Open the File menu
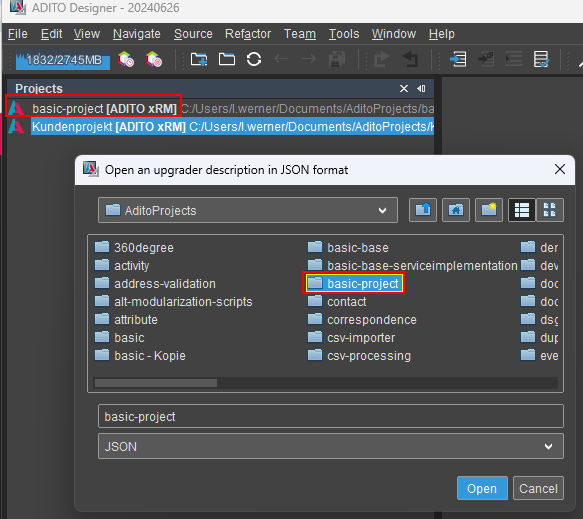Viewport: 583px width, 519px height. click(x=17, y=34)
